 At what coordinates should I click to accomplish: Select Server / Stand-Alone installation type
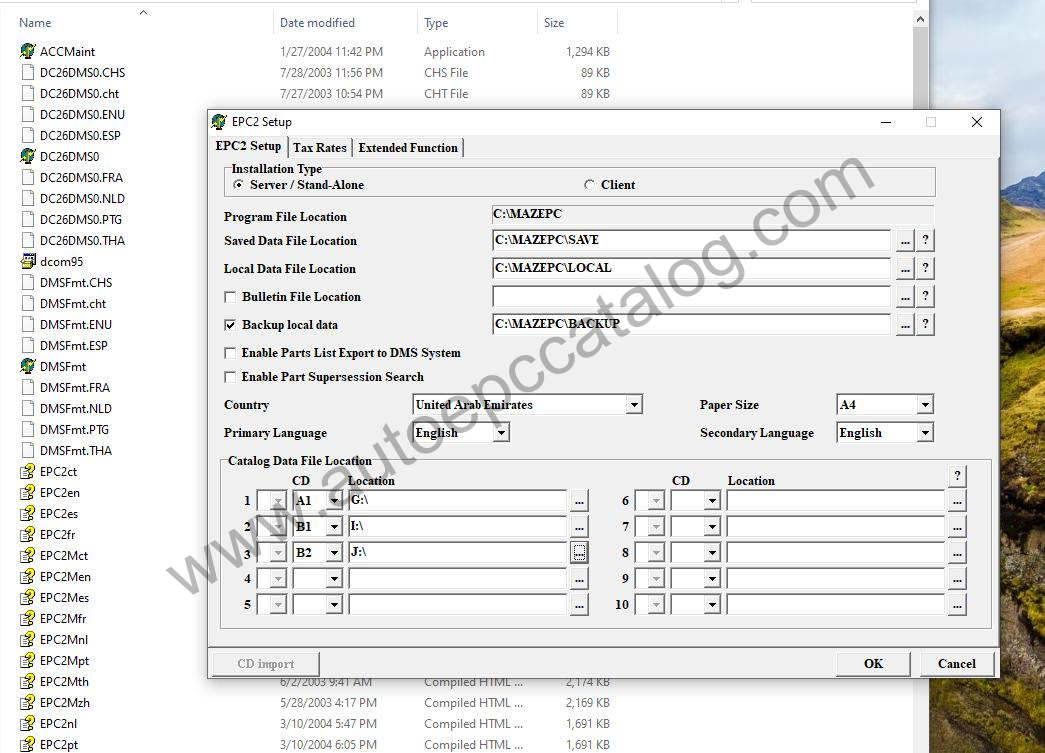tap(238, 185)
